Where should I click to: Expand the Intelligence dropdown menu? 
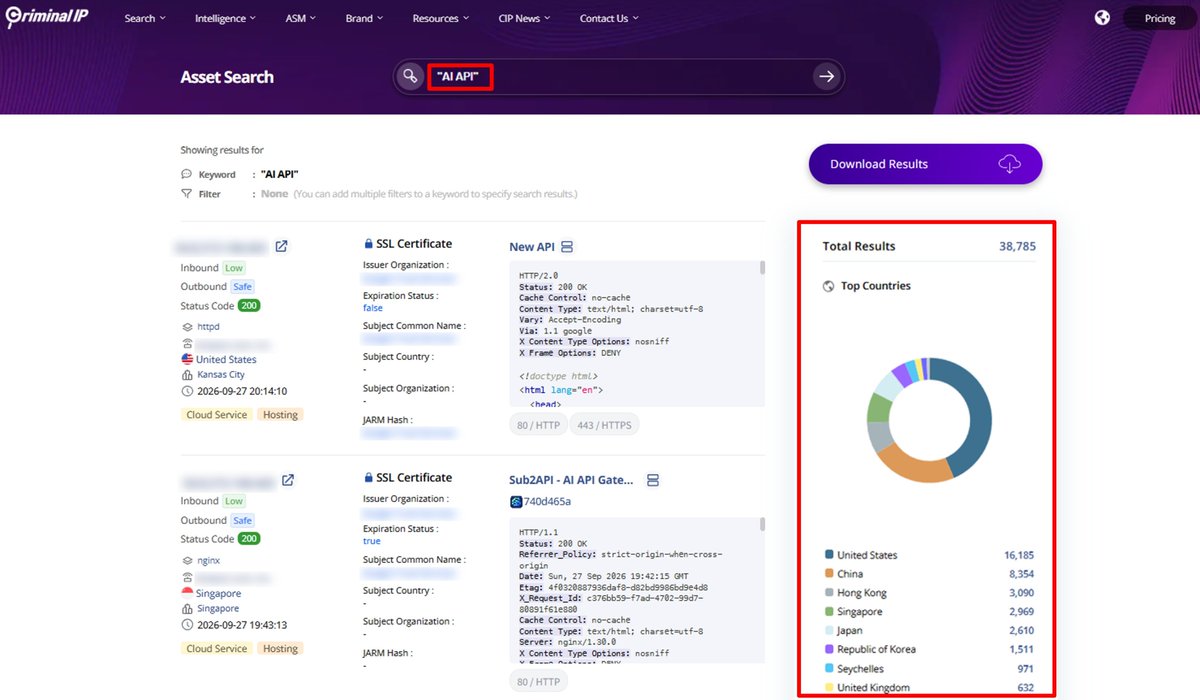coord(225,18)
